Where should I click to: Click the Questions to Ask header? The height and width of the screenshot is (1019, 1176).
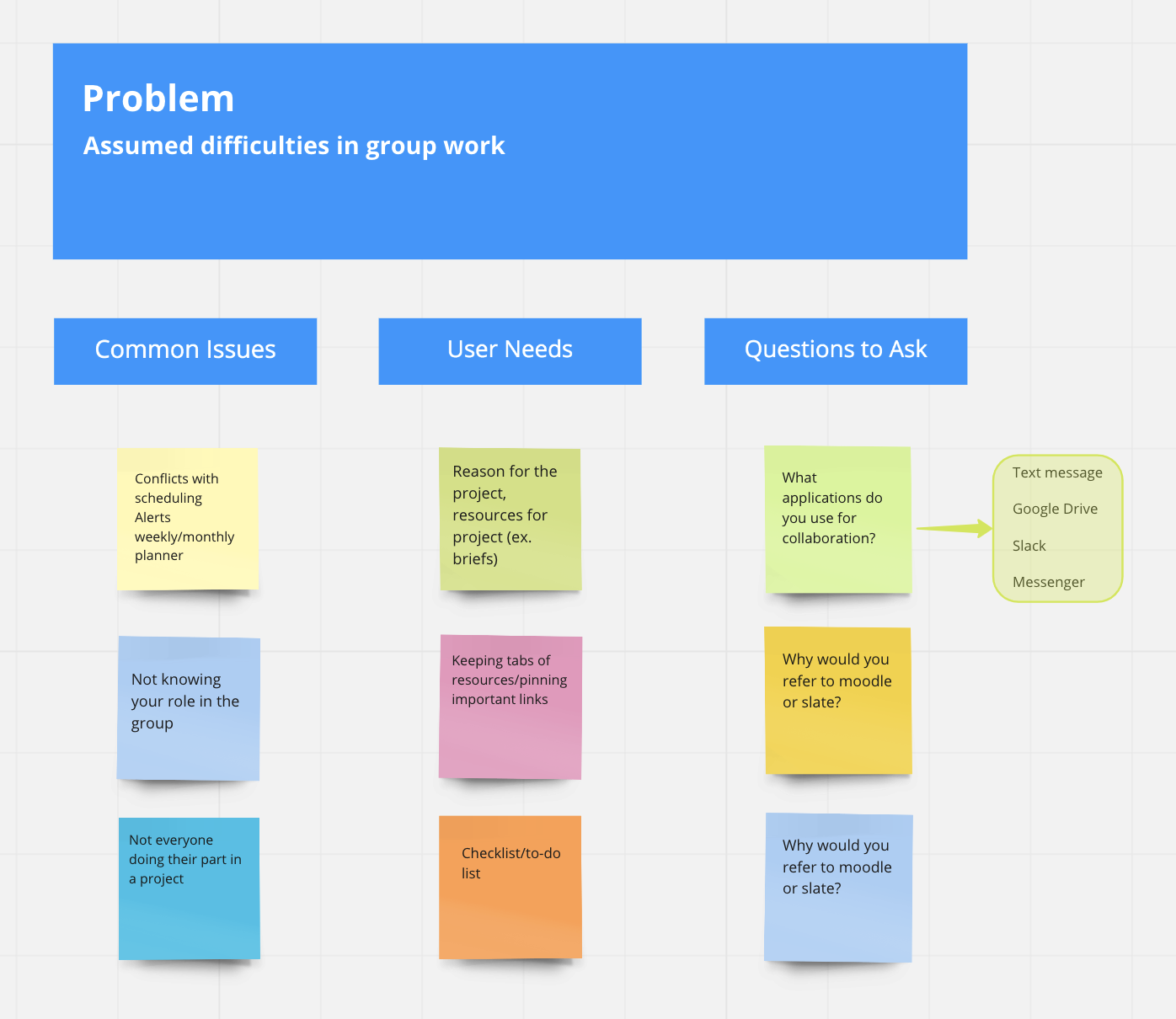click(836, 351)
